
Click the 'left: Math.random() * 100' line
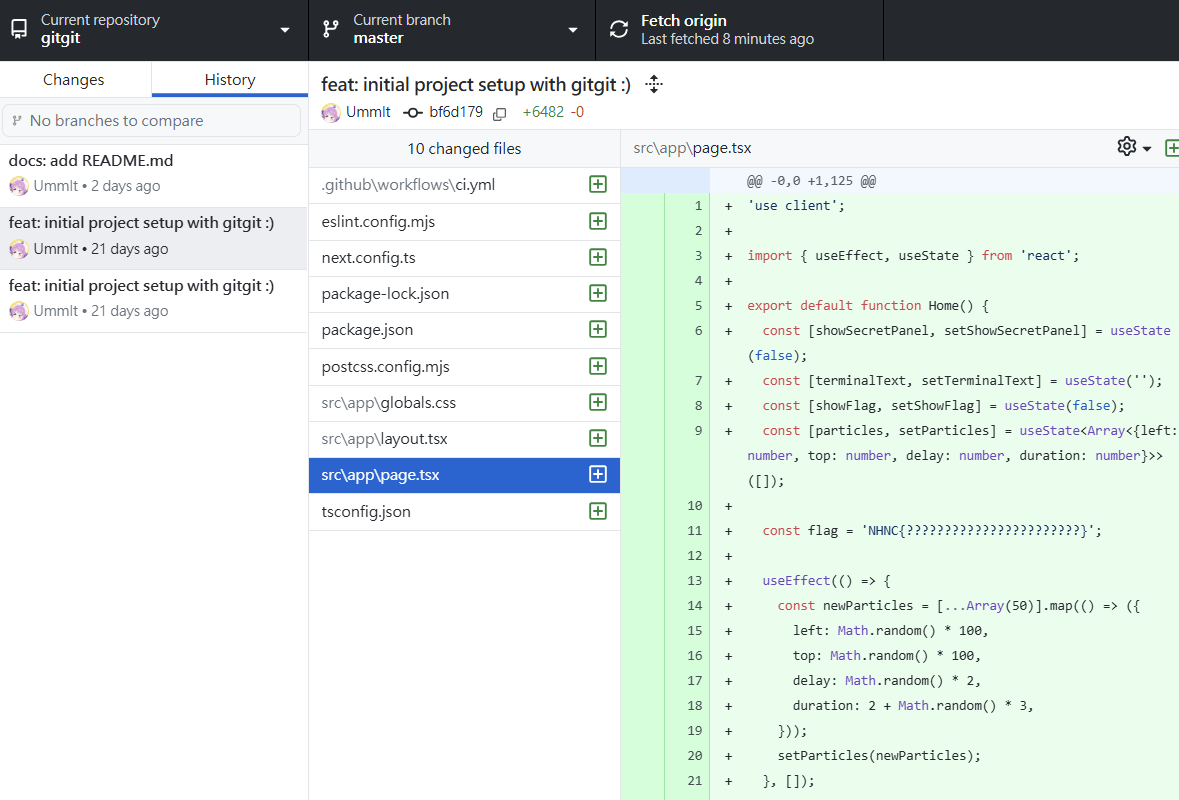point(890,631)
